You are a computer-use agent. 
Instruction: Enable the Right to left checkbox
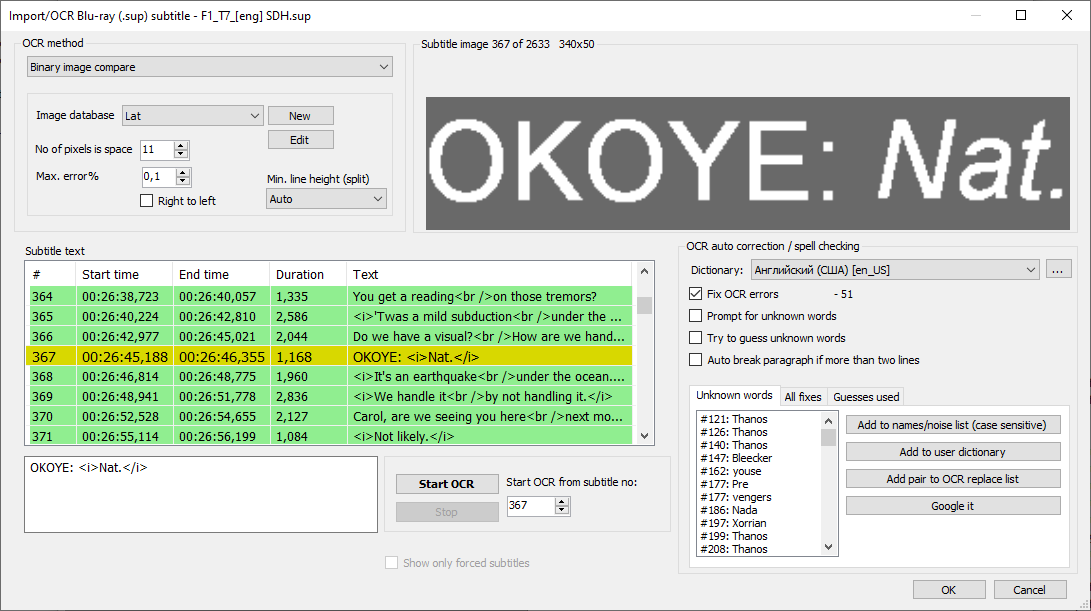point(146,200)
